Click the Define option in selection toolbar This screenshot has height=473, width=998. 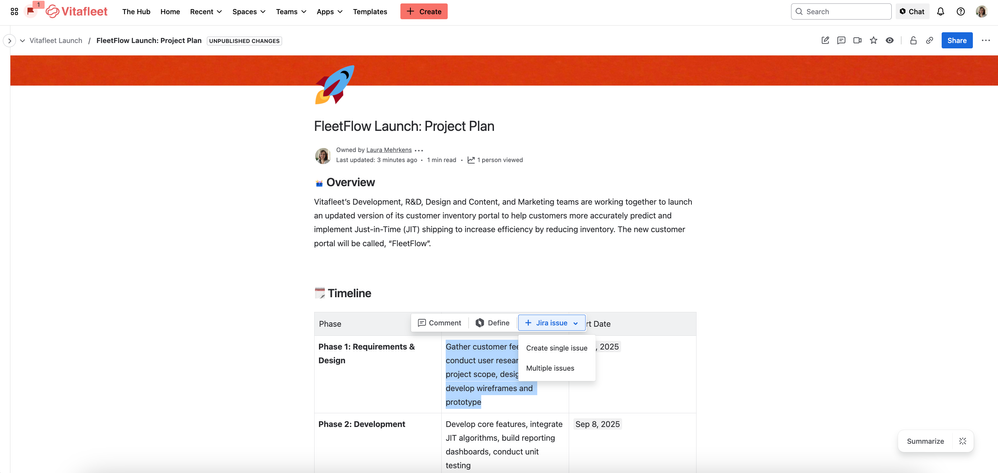(493, 323)
